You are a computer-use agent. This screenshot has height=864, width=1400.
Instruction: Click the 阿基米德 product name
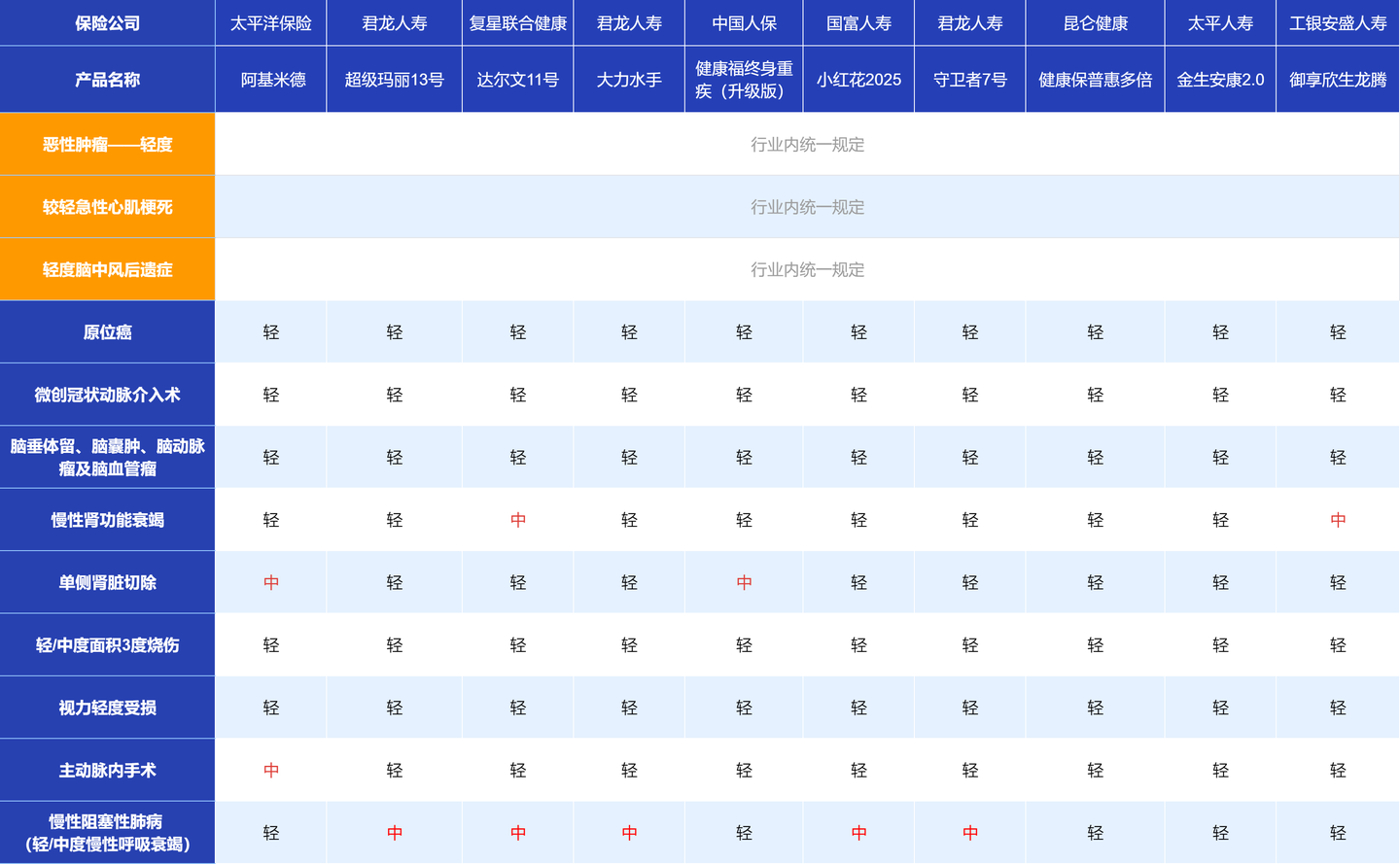click(x=273, y=80)
